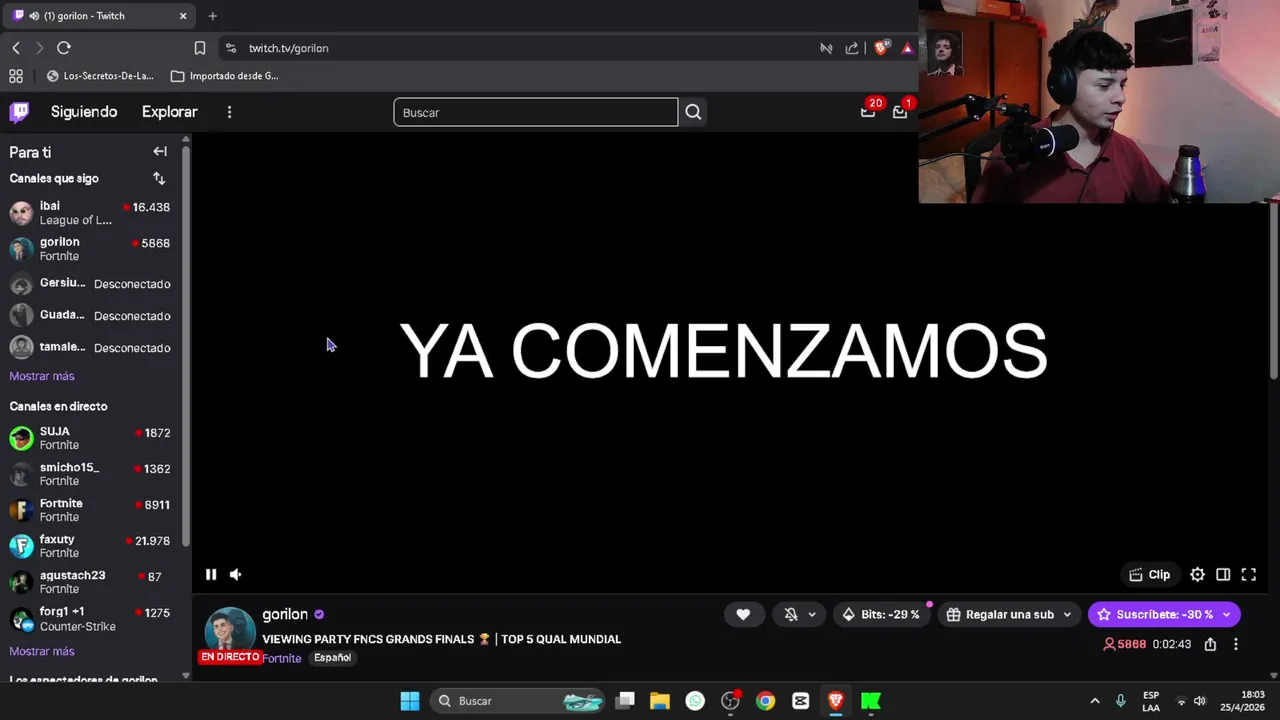
Task: Open Importado desde G... bookmark folder
Action: [225, 76]
